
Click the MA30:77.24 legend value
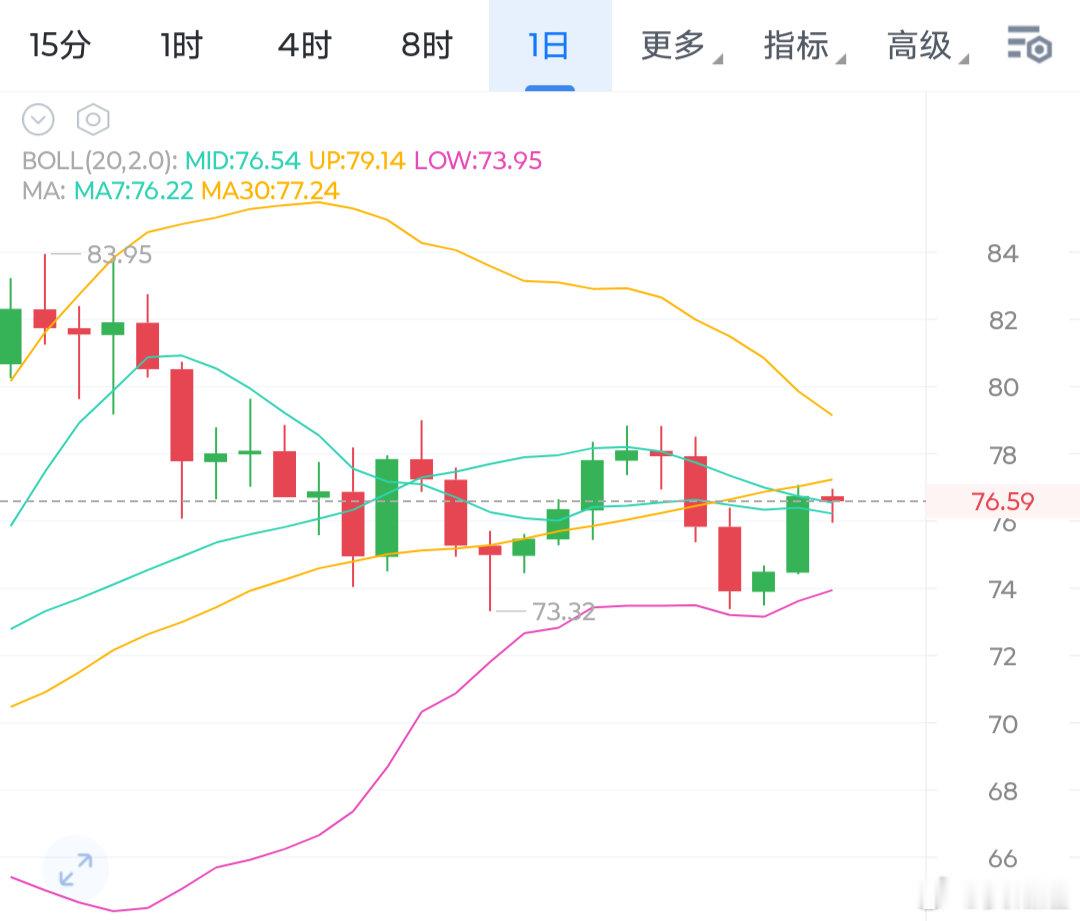click(x=270, y=190)
